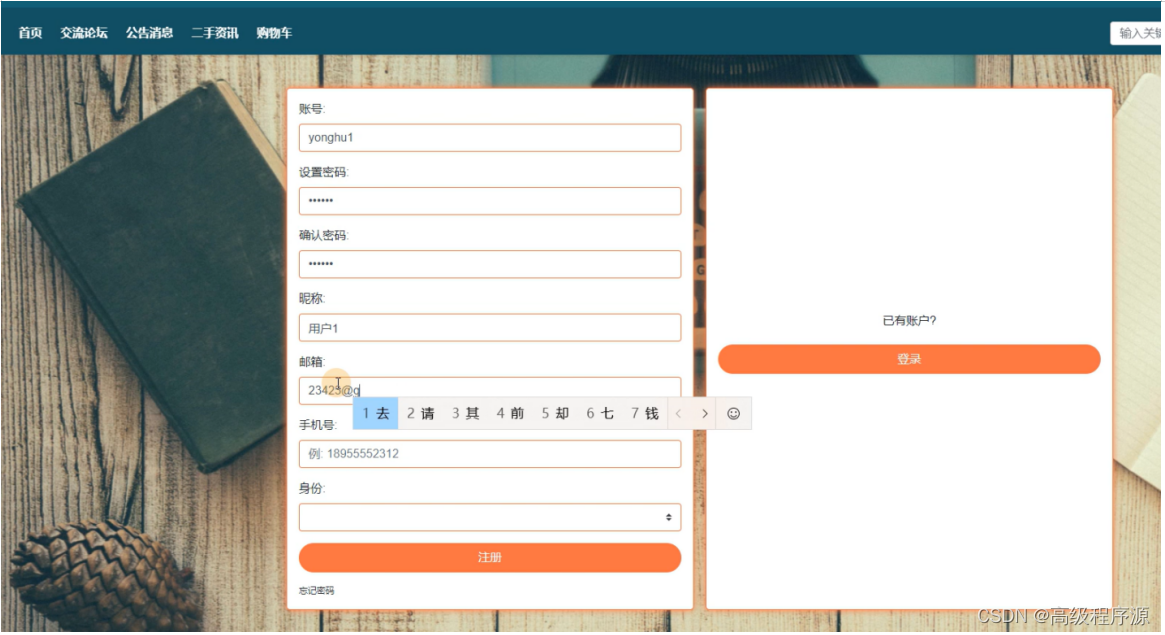Open the 公告消息 announcements menu item

[151, 32]
